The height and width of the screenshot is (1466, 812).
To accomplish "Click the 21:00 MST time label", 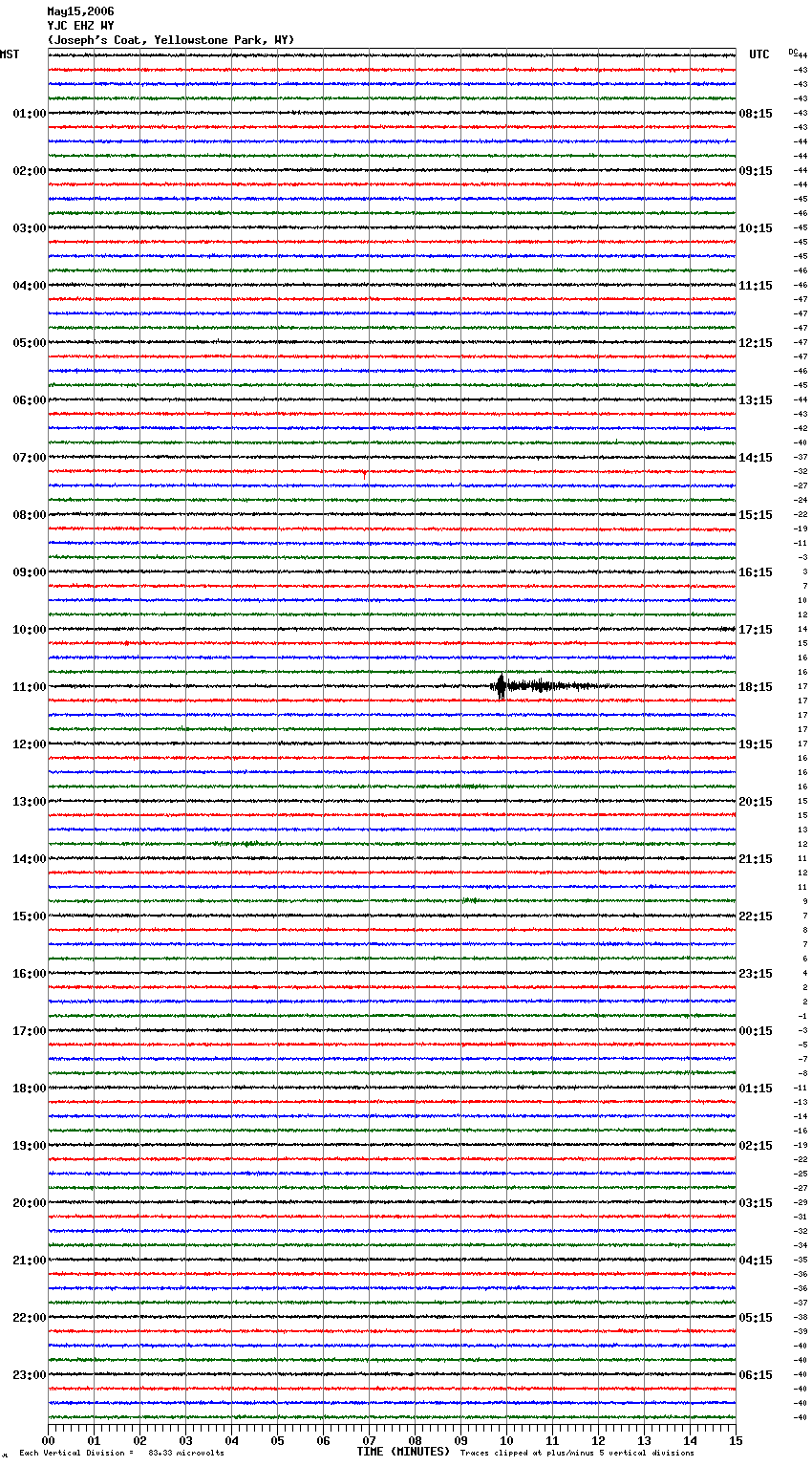I will tap(30, 1261).
